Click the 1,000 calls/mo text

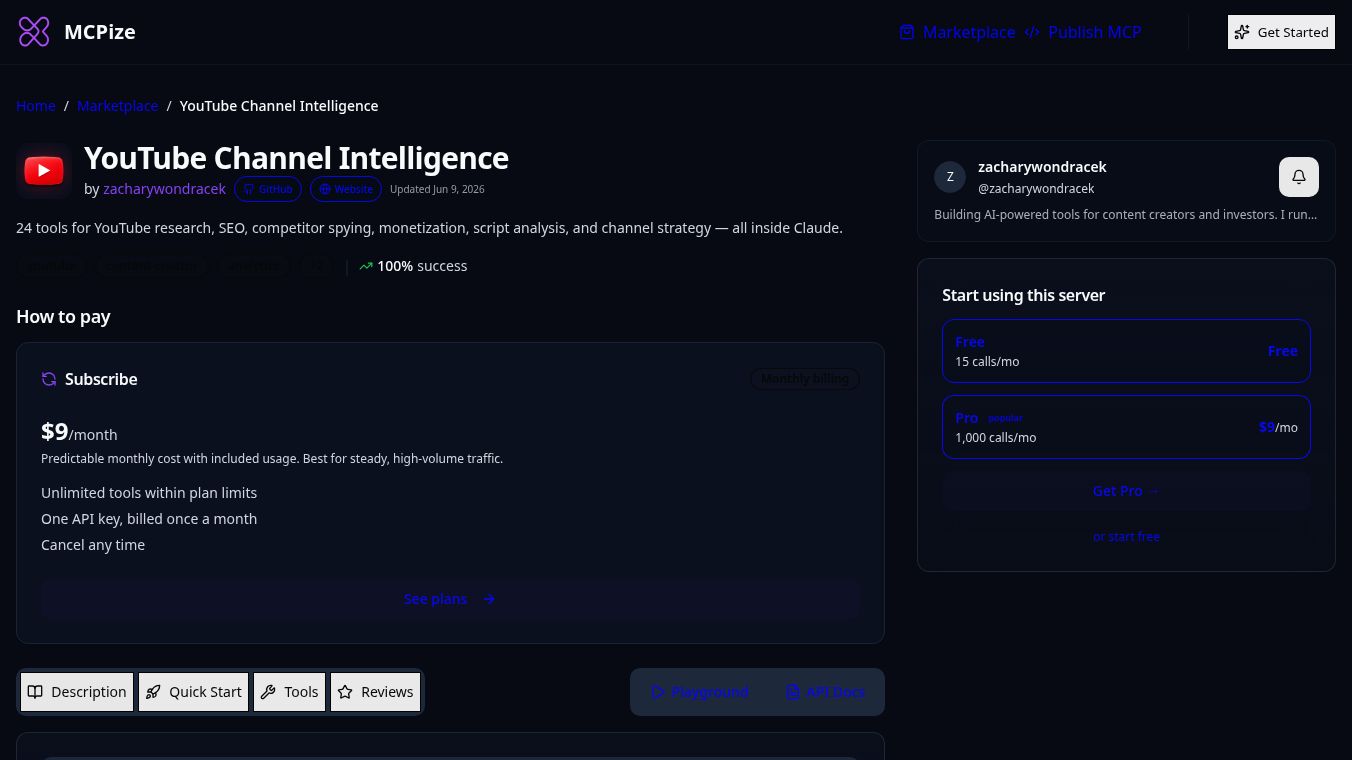point(995,438)
